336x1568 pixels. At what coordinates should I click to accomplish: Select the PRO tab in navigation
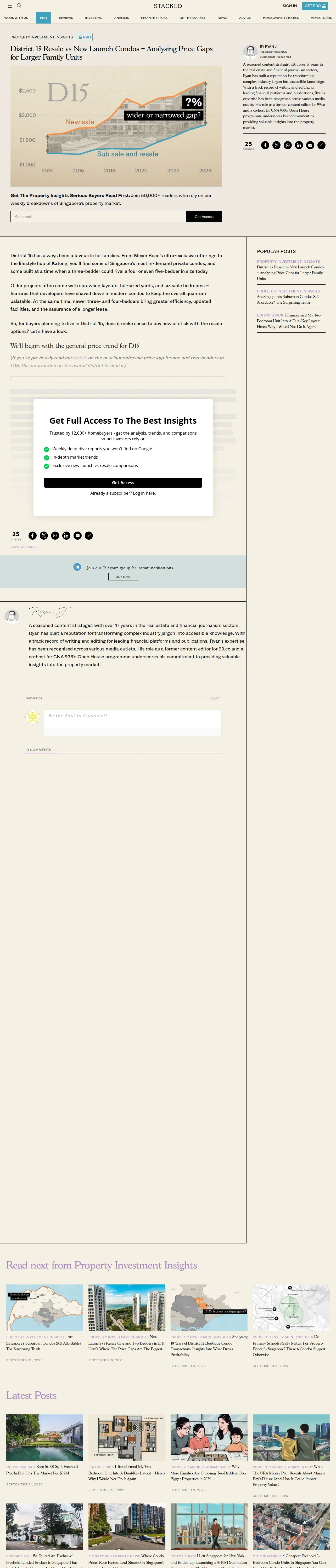tap(43, 18)
